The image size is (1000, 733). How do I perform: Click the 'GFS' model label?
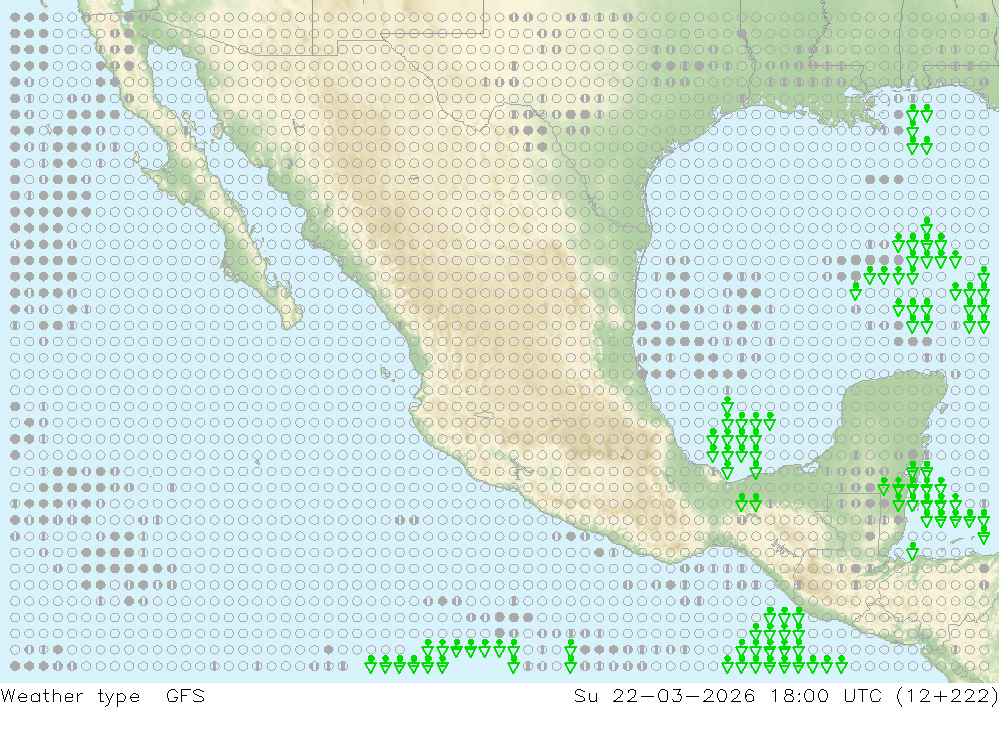click(x=186, y=695)
